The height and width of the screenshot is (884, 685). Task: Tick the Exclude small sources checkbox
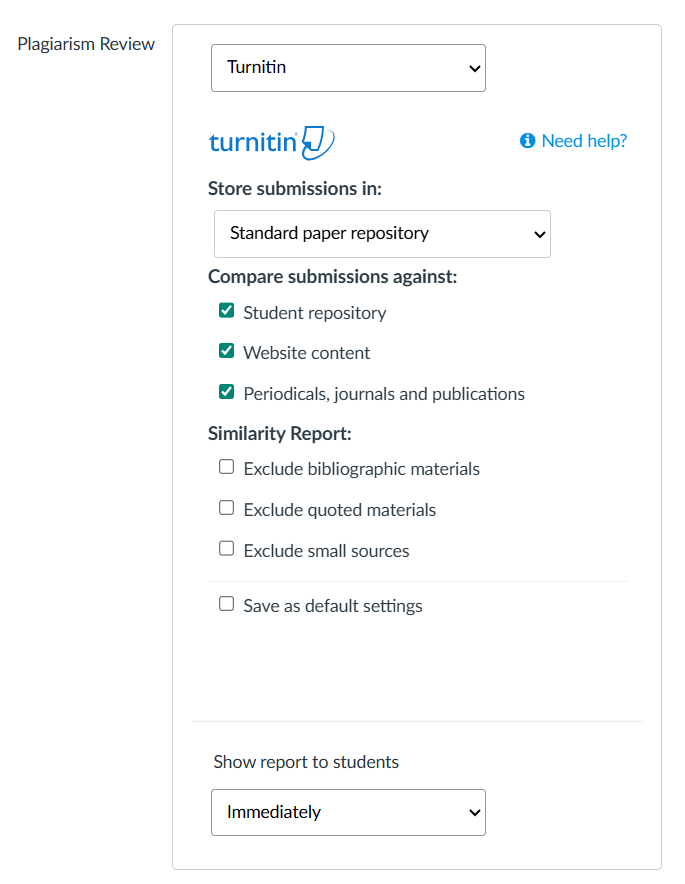tap(226, 549)
